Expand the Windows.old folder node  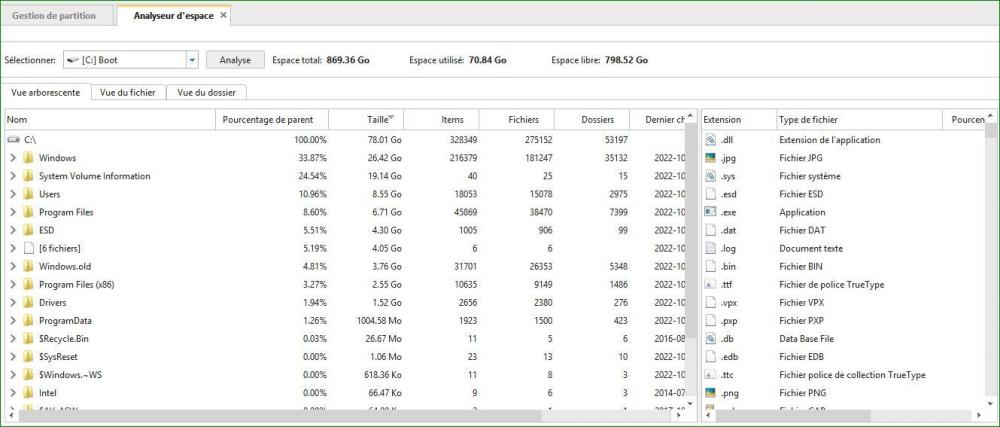click(x=12, y=267)
